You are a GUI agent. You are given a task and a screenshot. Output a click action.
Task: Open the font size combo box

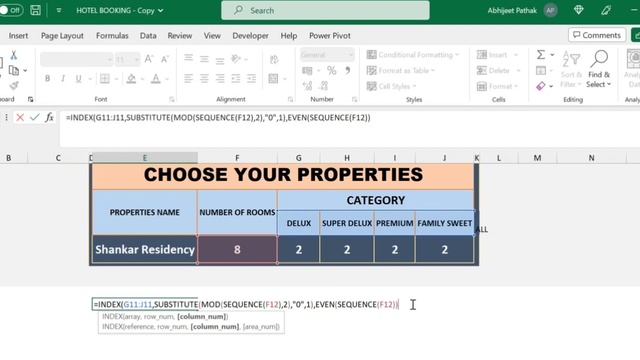click(x=127, y=60)
